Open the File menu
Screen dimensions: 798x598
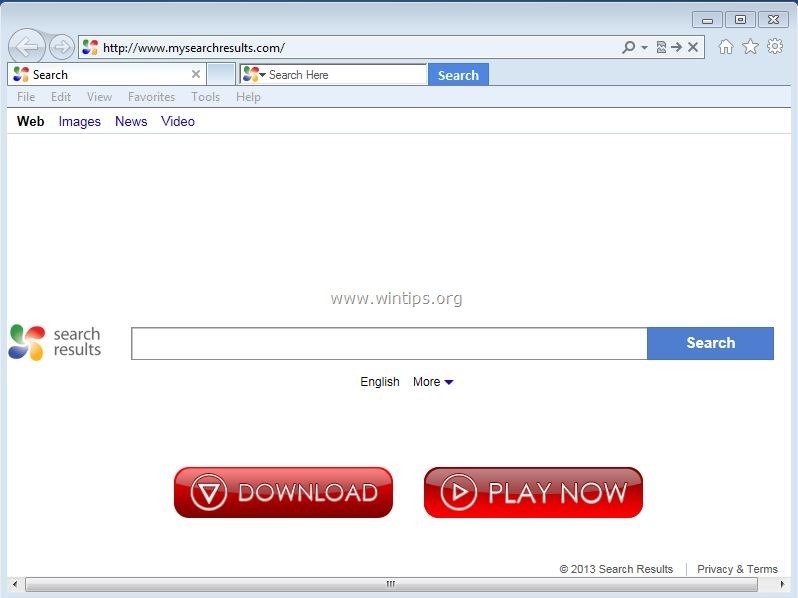pyautogui.click(x=26, y=97)
